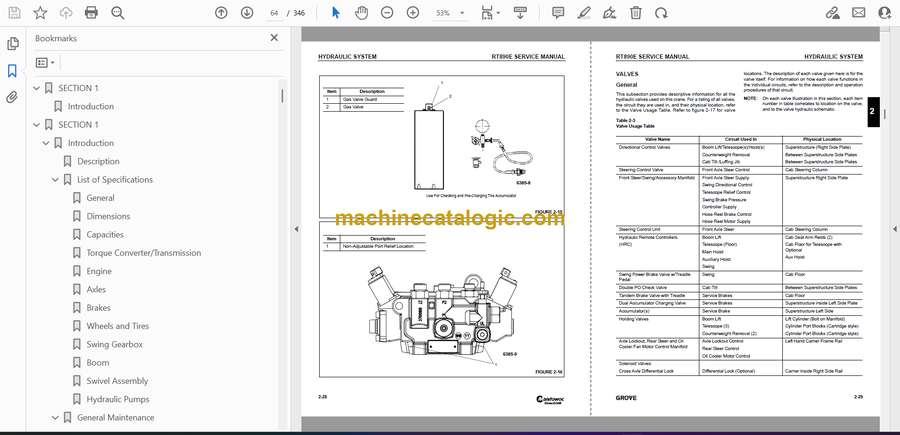Open the bookmarks options menu
Image resolution: width=900 pixels, height=435 pixels.
click(46, 62)
